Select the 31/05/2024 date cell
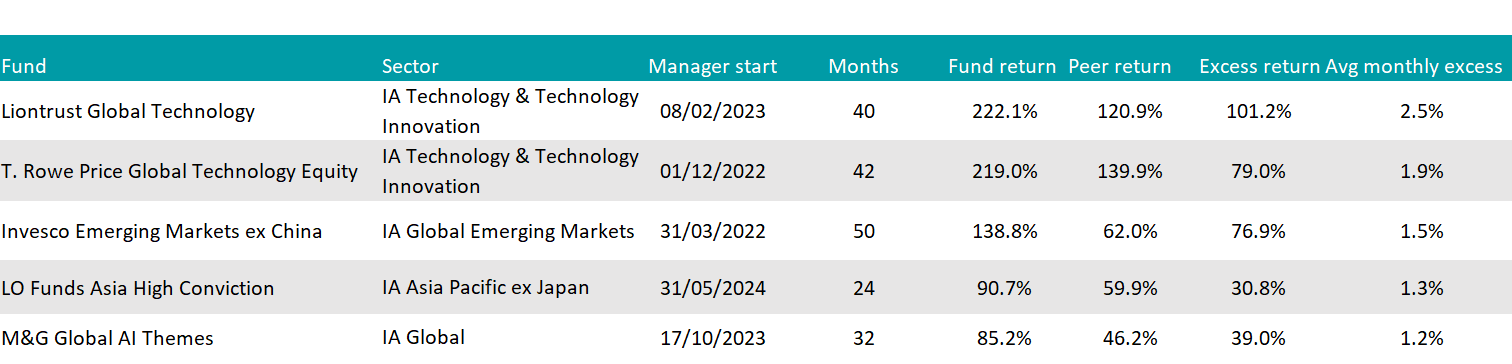Image resolution: width=1512 pixels, height=364 pixels. click(x=712, y=288)
